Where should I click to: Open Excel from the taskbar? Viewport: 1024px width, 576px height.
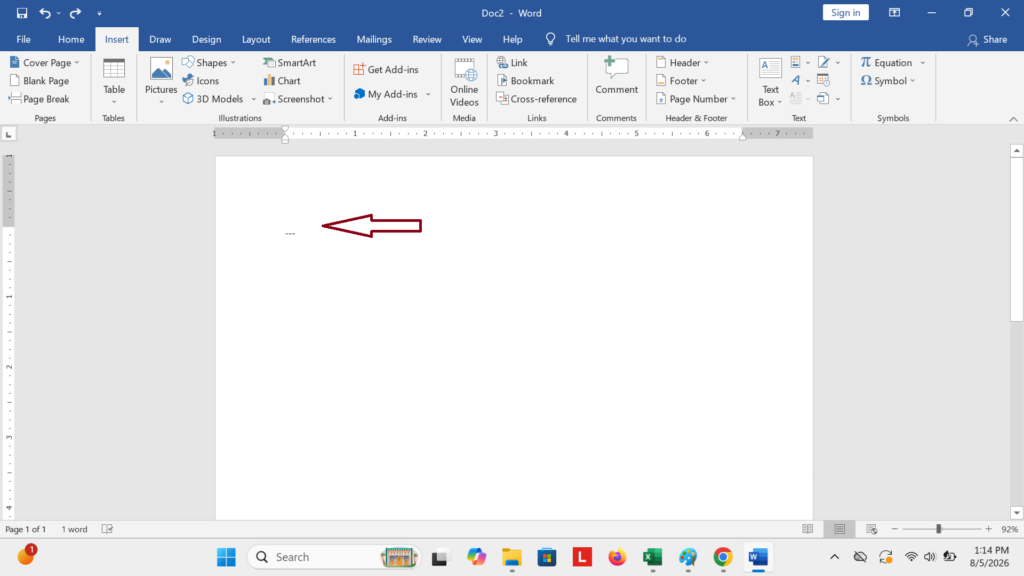[652, 557]
